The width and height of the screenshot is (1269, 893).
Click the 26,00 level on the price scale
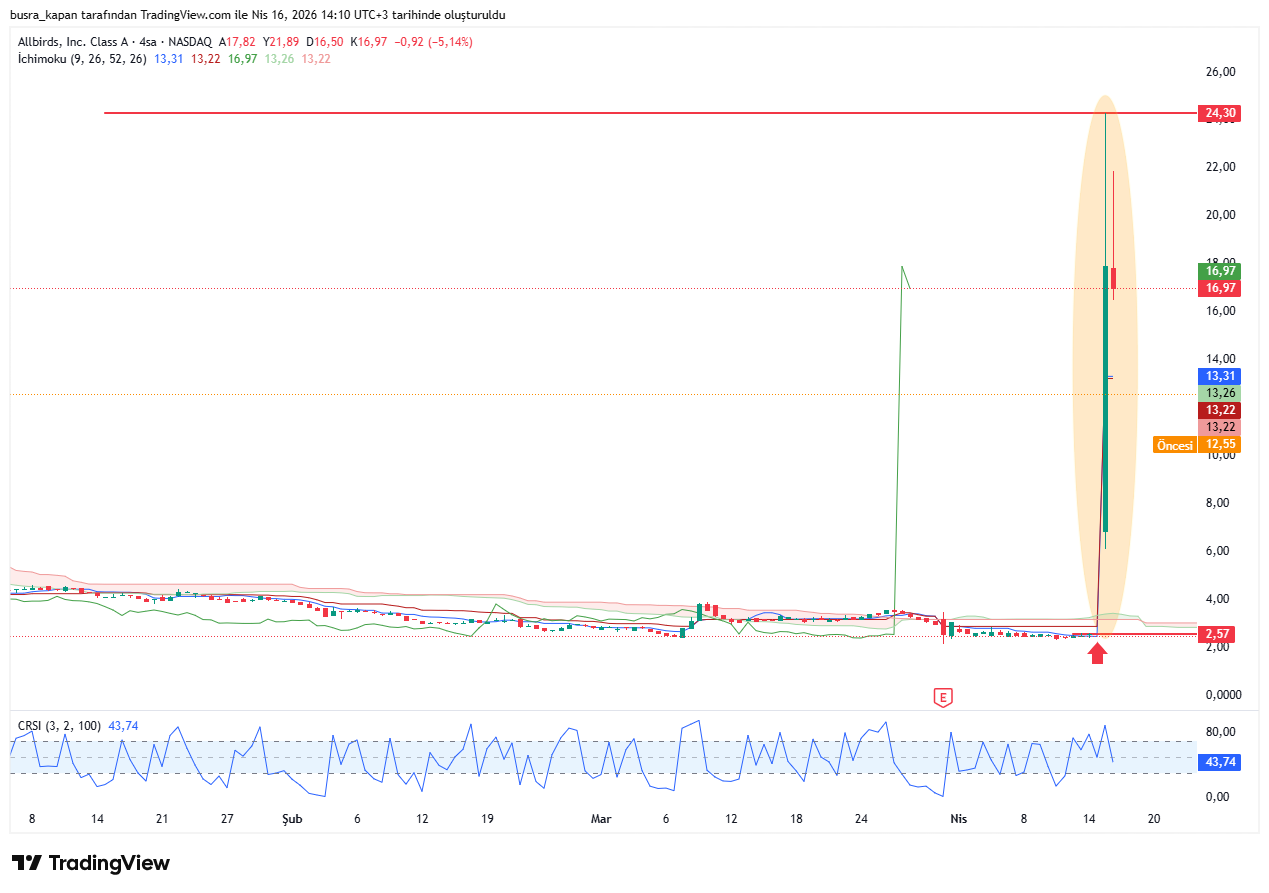(1220, 72)
